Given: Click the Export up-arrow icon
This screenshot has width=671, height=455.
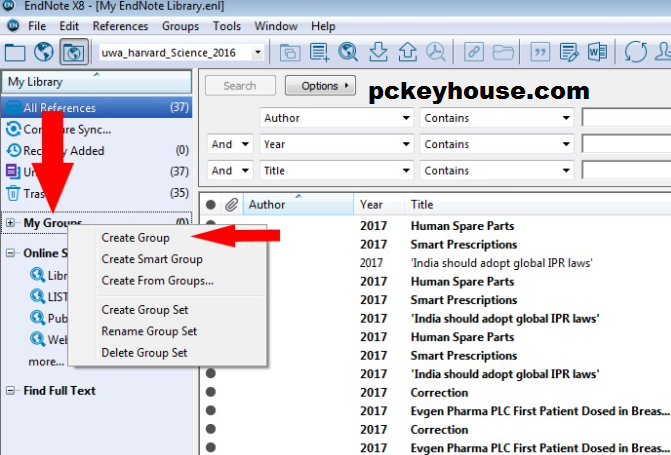Looking at the screenshot, I should tap(407, 52).
